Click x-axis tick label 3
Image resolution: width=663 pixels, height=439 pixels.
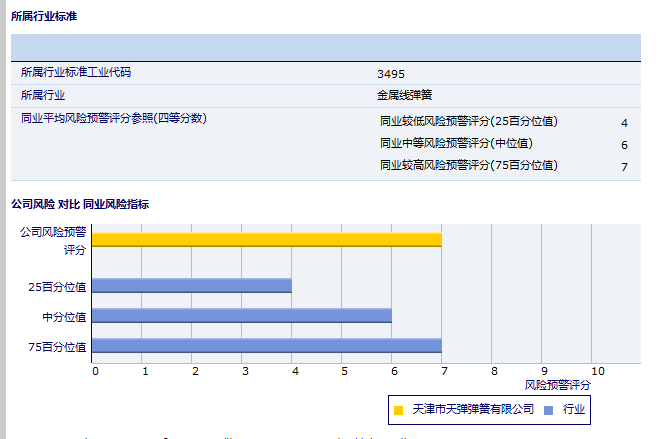tap(245, 371)
